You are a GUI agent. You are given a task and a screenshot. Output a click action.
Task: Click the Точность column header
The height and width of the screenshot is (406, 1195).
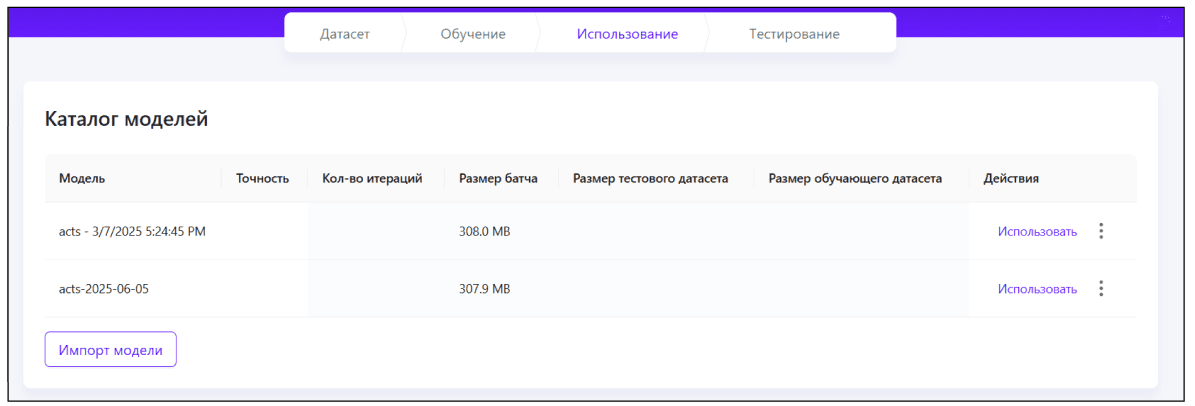point(262,179)
